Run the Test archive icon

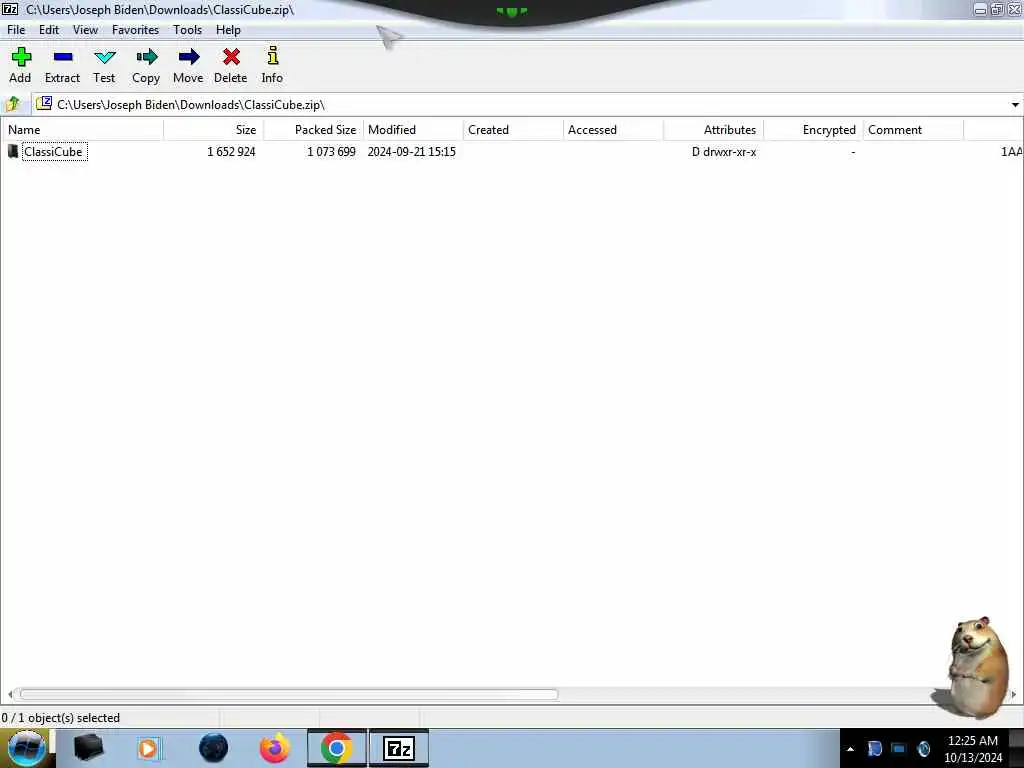click(x=104, y=57)
